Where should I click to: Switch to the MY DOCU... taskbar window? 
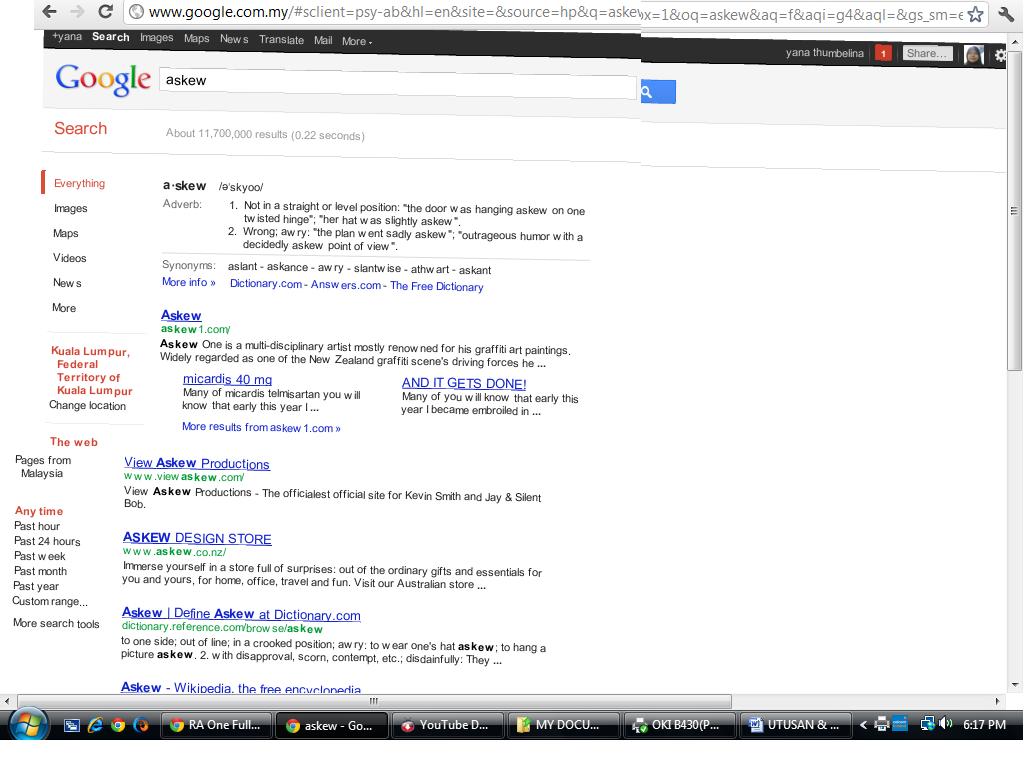click(x=562, y=725)
